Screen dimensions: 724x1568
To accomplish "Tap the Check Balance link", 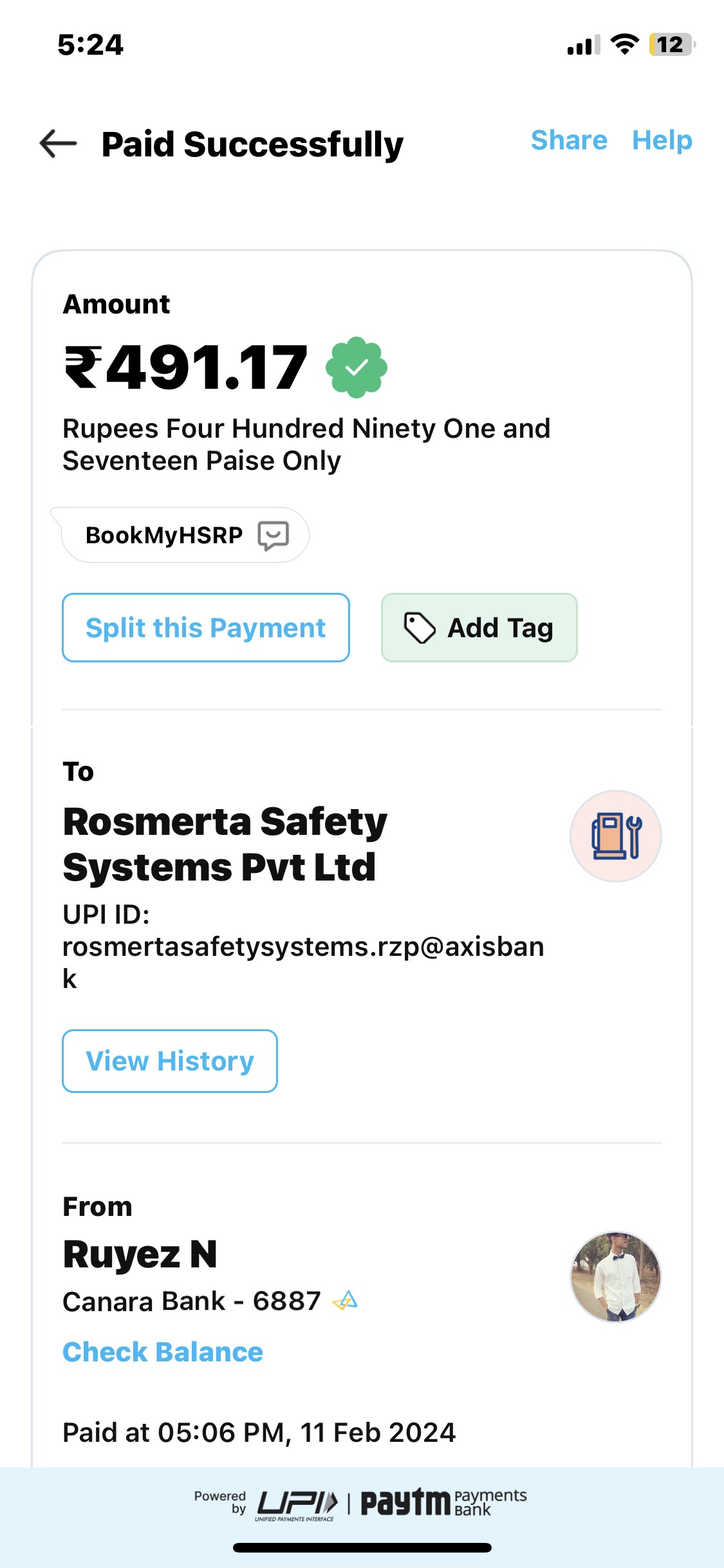I will 163,1352.
